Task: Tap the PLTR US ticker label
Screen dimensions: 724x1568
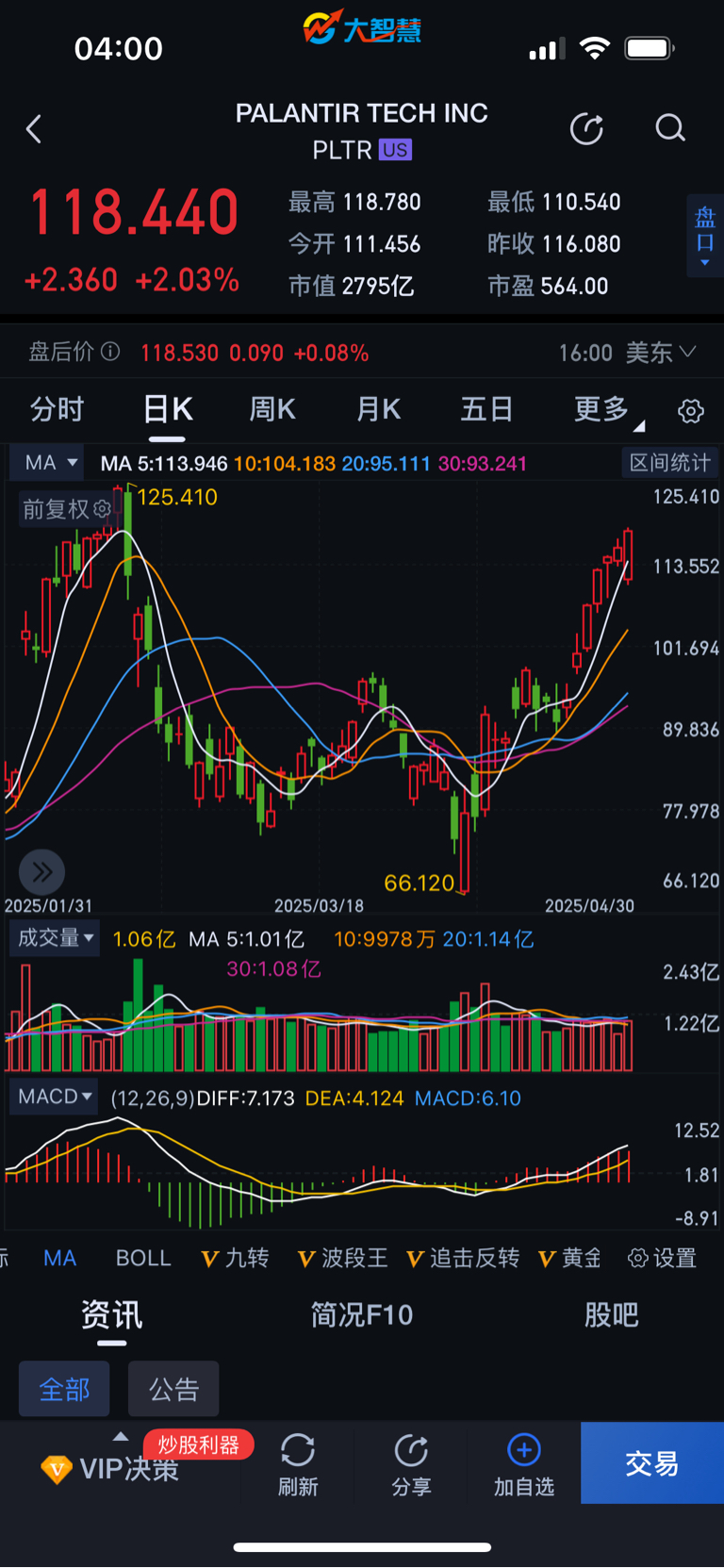Action: pyautogui.click(x=362, y=150)
